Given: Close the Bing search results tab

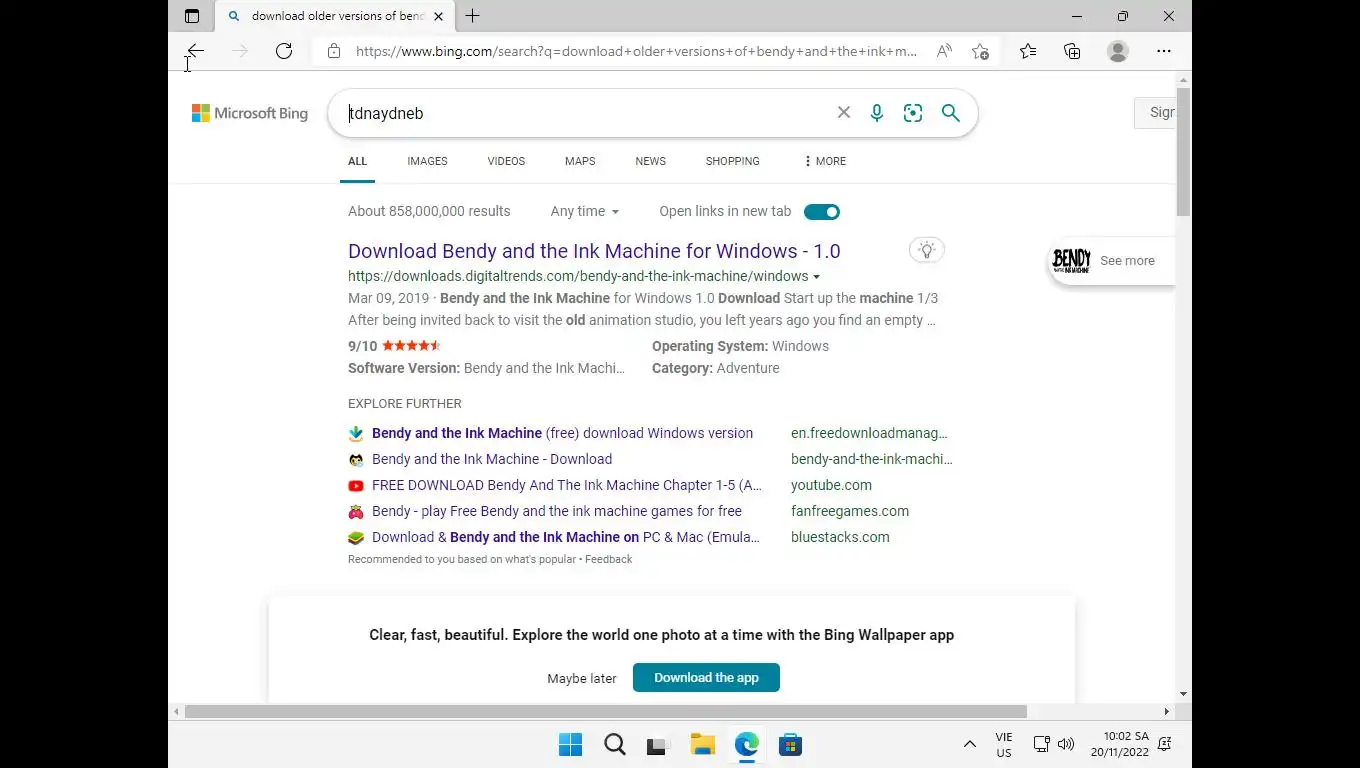Looking at the screenshot, I should click(438, 16).
